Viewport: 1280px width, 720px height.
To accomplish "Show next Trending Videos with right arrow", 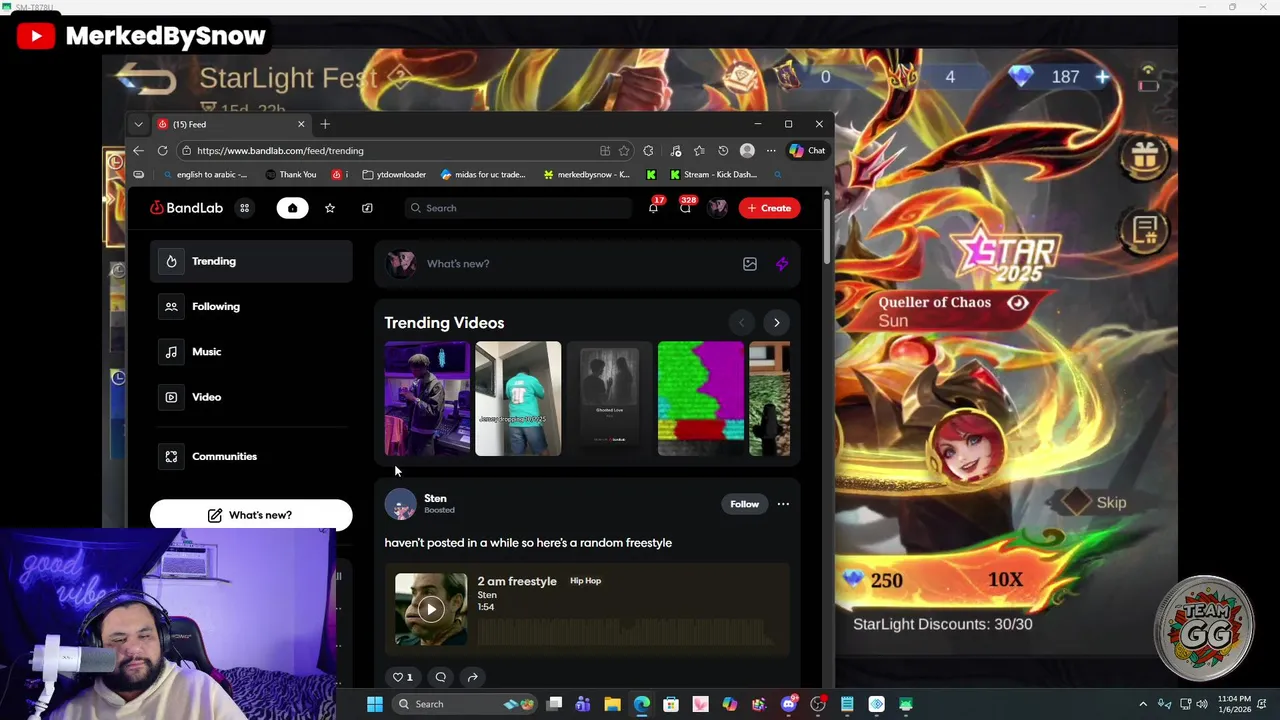I will point(777,323).
